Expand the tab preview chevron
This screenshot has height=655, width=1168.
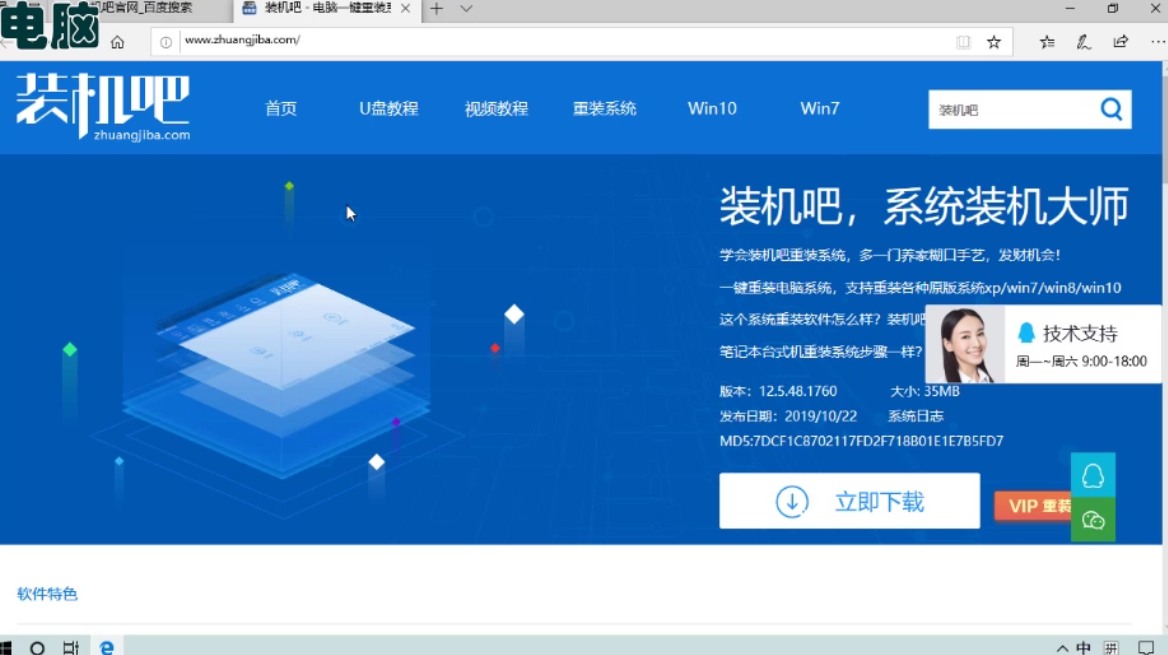coord(466,9)
